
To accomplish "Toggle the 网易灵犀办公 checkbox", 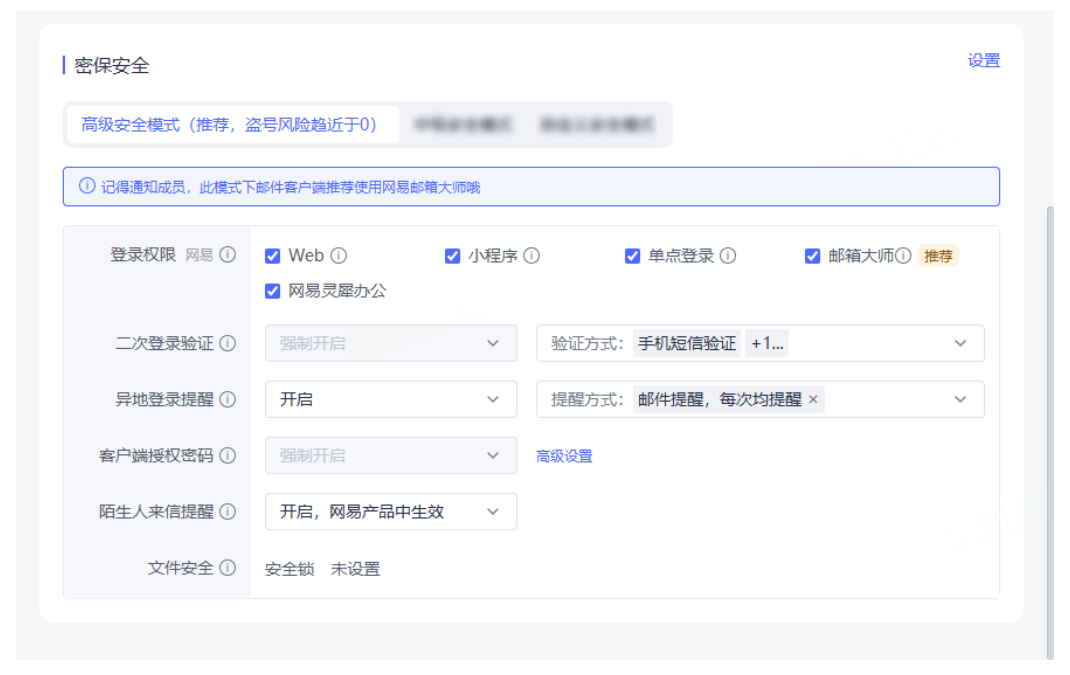I will (x=272, y=291).
